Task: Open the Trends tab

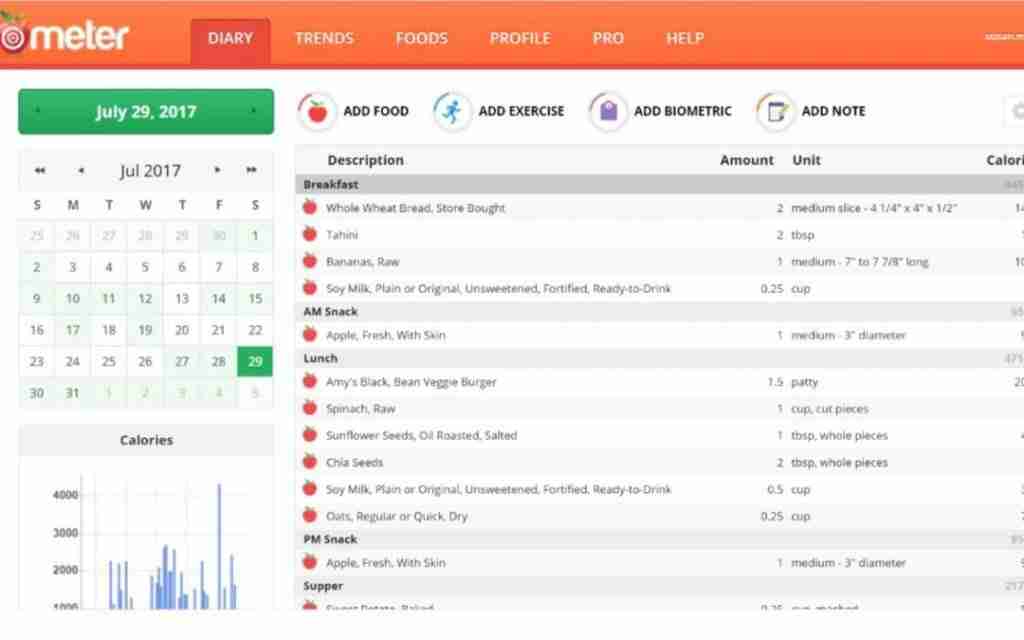Action: (x=324, y=39)
